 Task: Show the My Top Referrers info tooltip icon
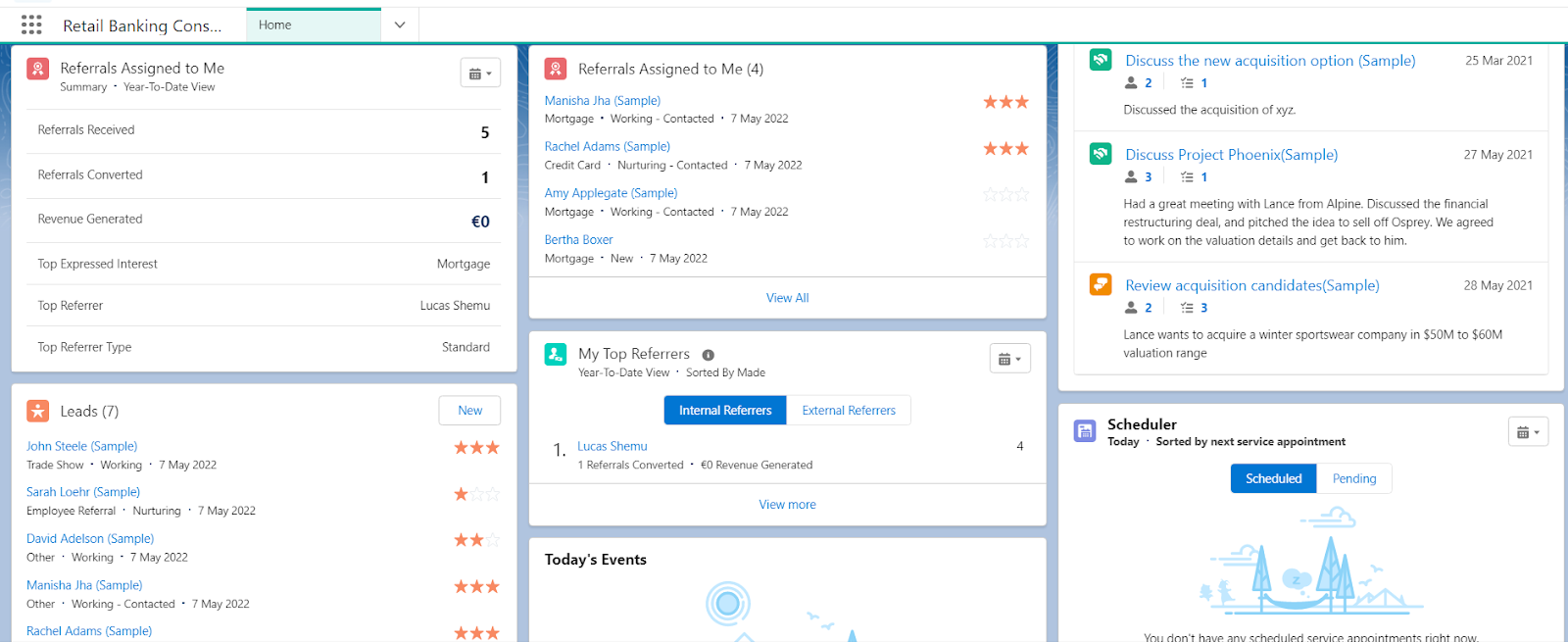tap(709, 355)
